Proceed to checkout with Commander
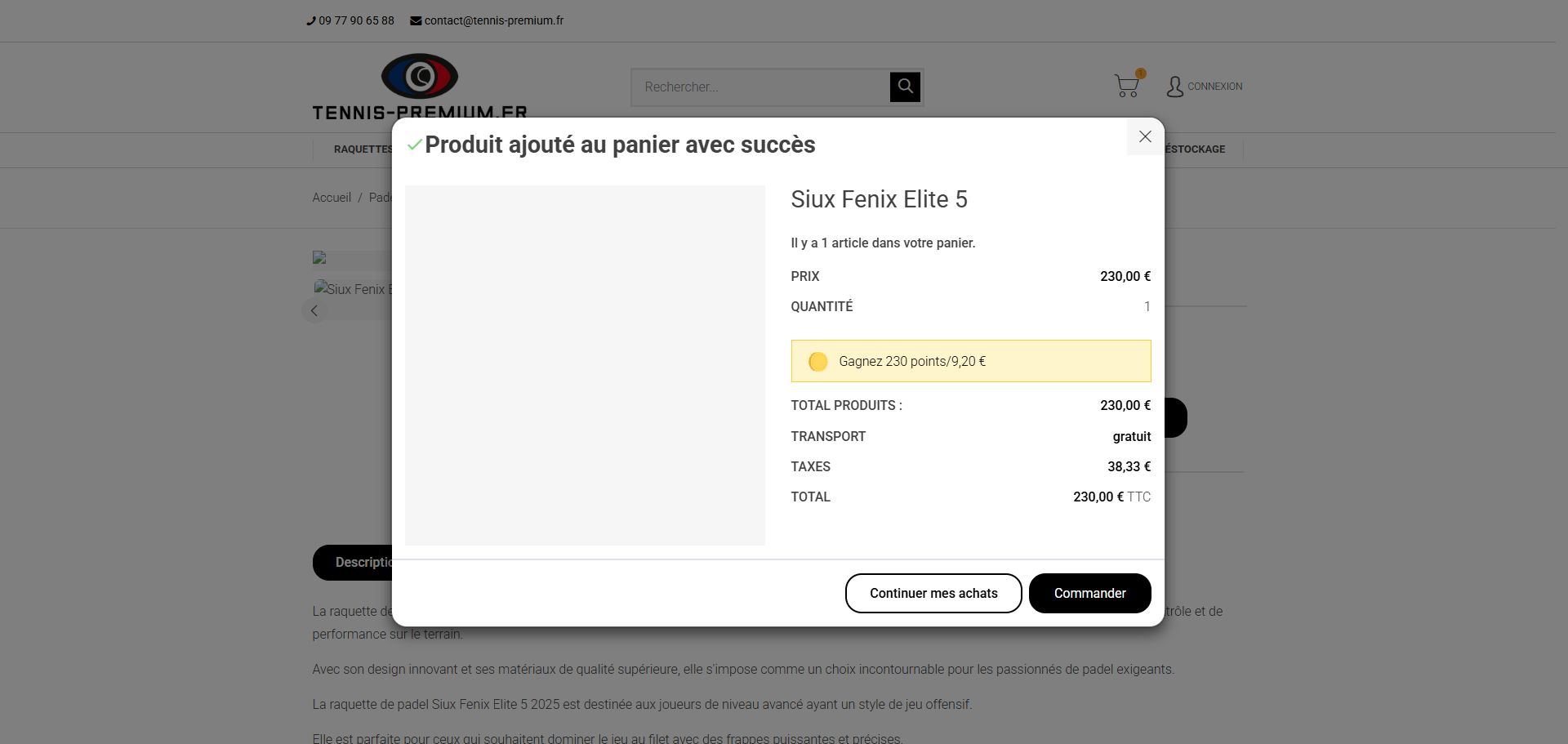The image size is (1568, 744). [x=1089, y=593]
